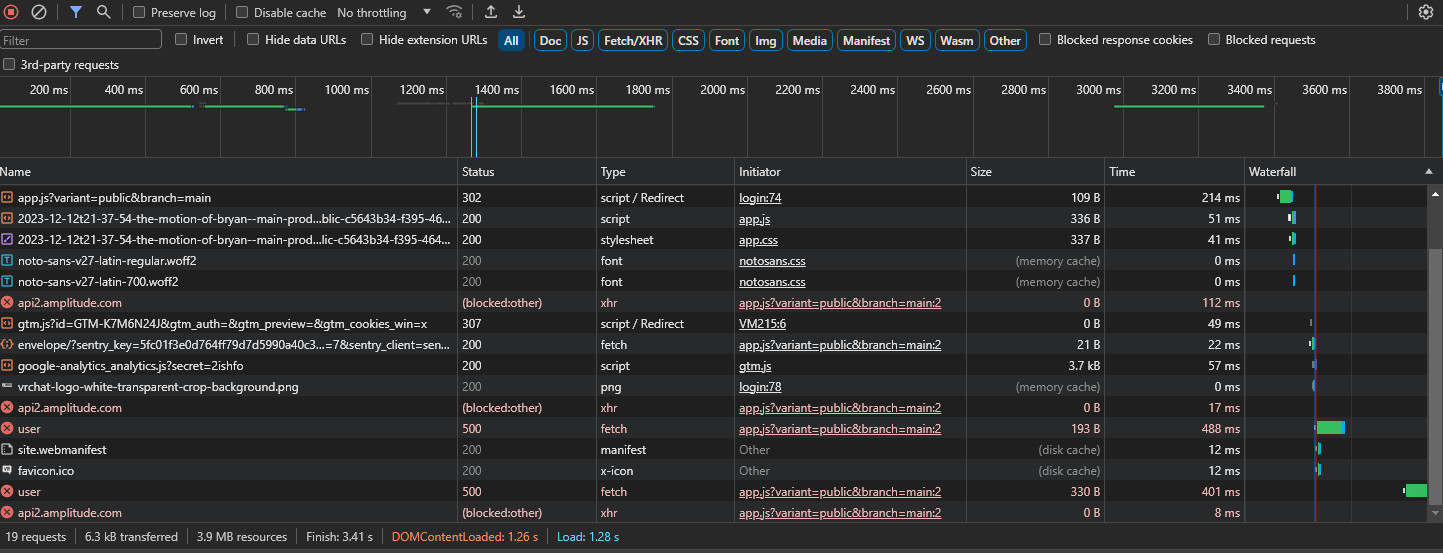Filter requests by Fetch/XHR type
This screenshot has height=553, width=1443.
tap(633, 41)
